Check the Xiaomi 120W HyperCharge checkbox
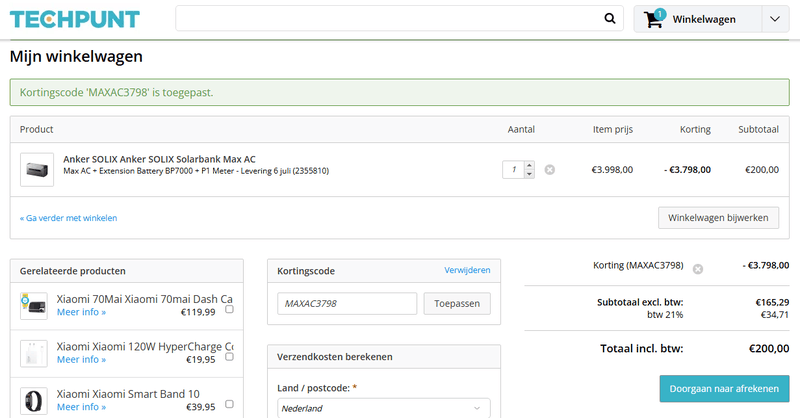 [230, 357]
